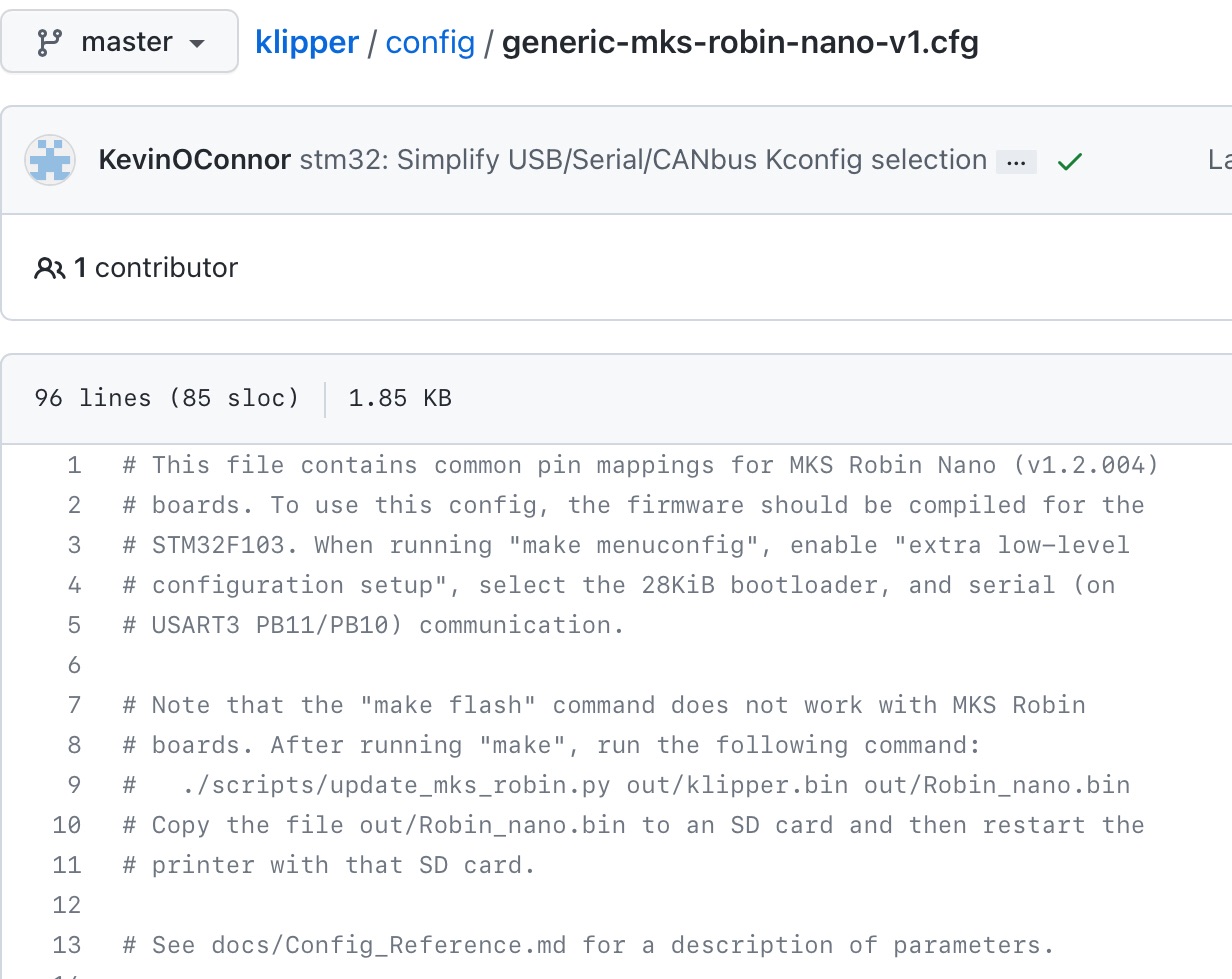Click the update_mks_robin.py command line
Viewport: 1232px width, 979px height.
coord(627,785)
